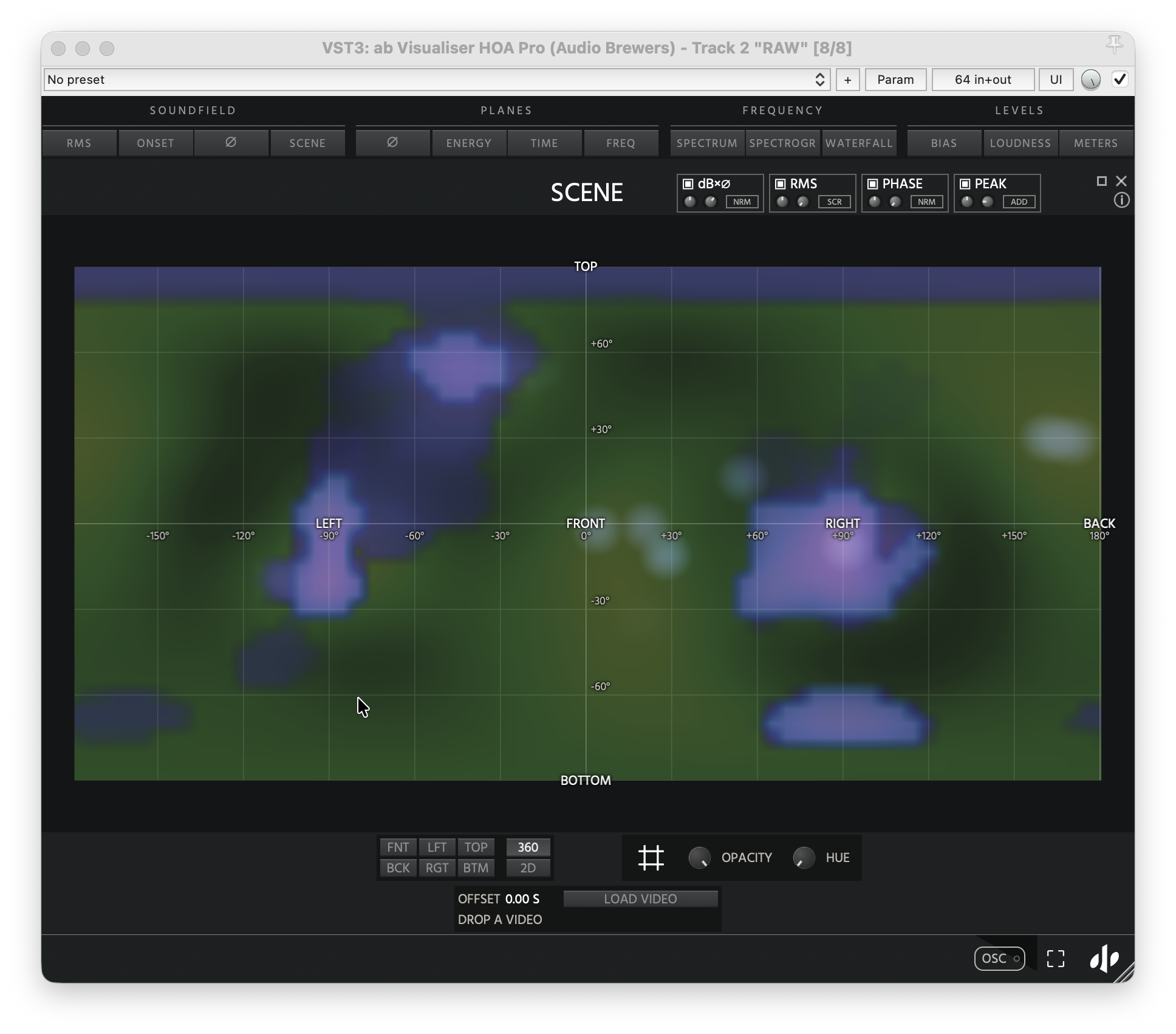Click the Audio Brewers logo icon
The height and width of the screenshot is (1034, 1176).
[x=1104, y=959]
